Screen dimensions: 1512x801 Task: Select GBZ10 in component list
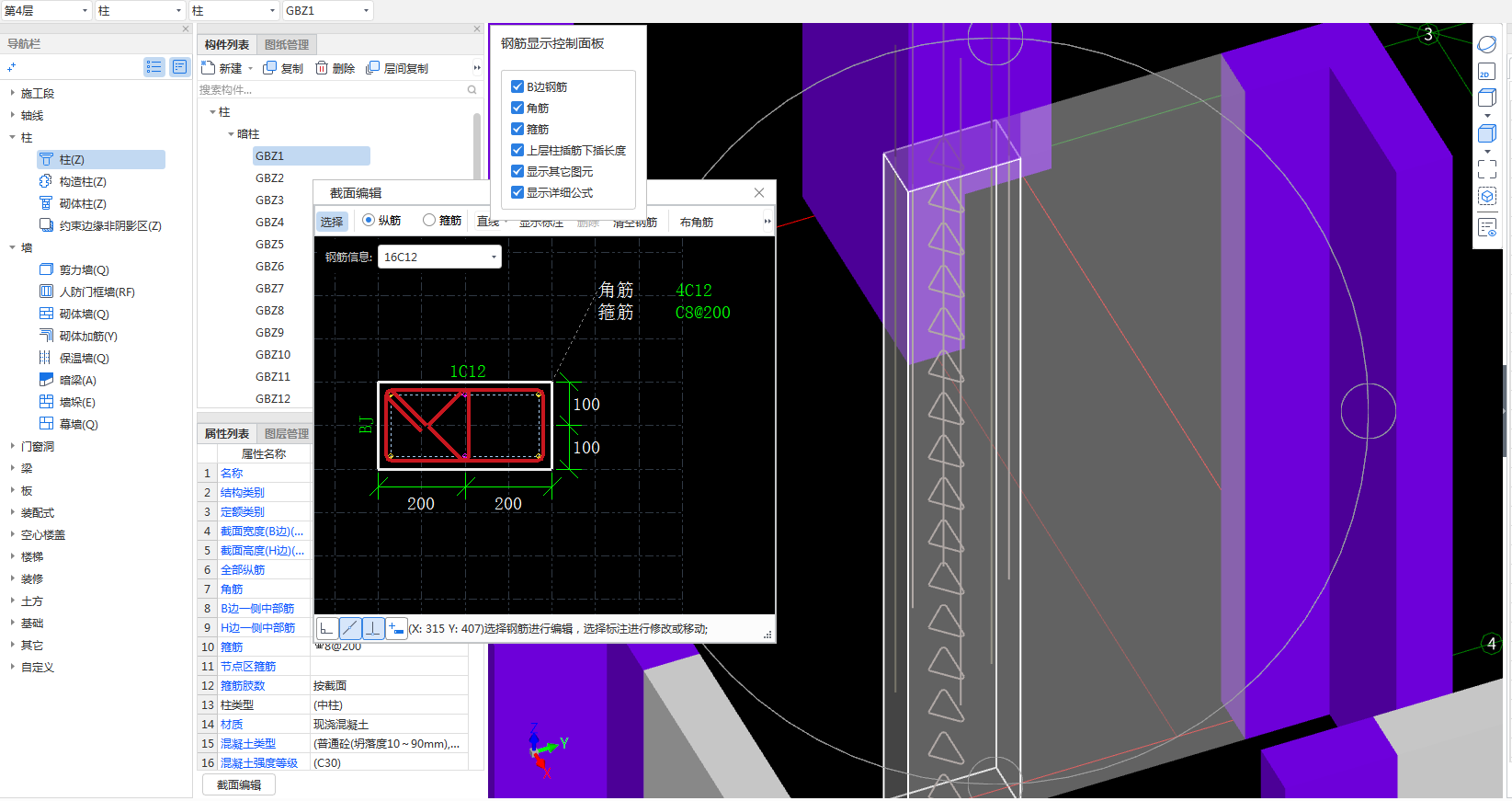point(273,355)
